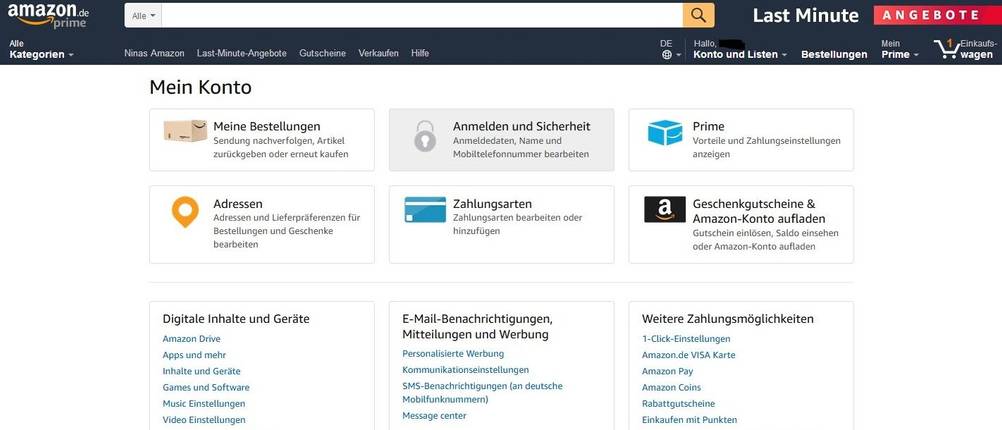The height and width of the screenshot is (430, 1002).
Task: Click the magnifying glass search button
Action: click(698, 15)
